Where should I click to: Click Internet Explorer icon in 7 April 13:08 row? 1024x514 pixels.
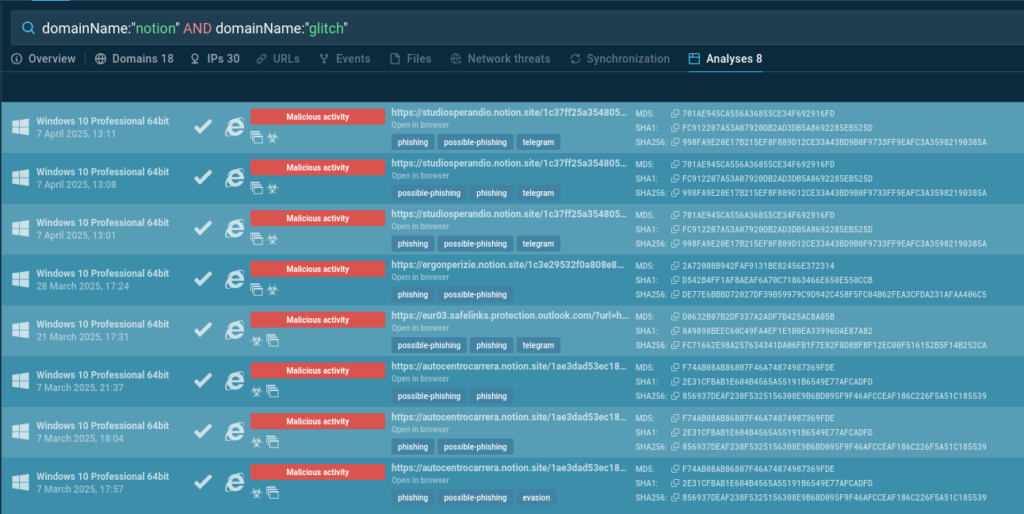235,176
